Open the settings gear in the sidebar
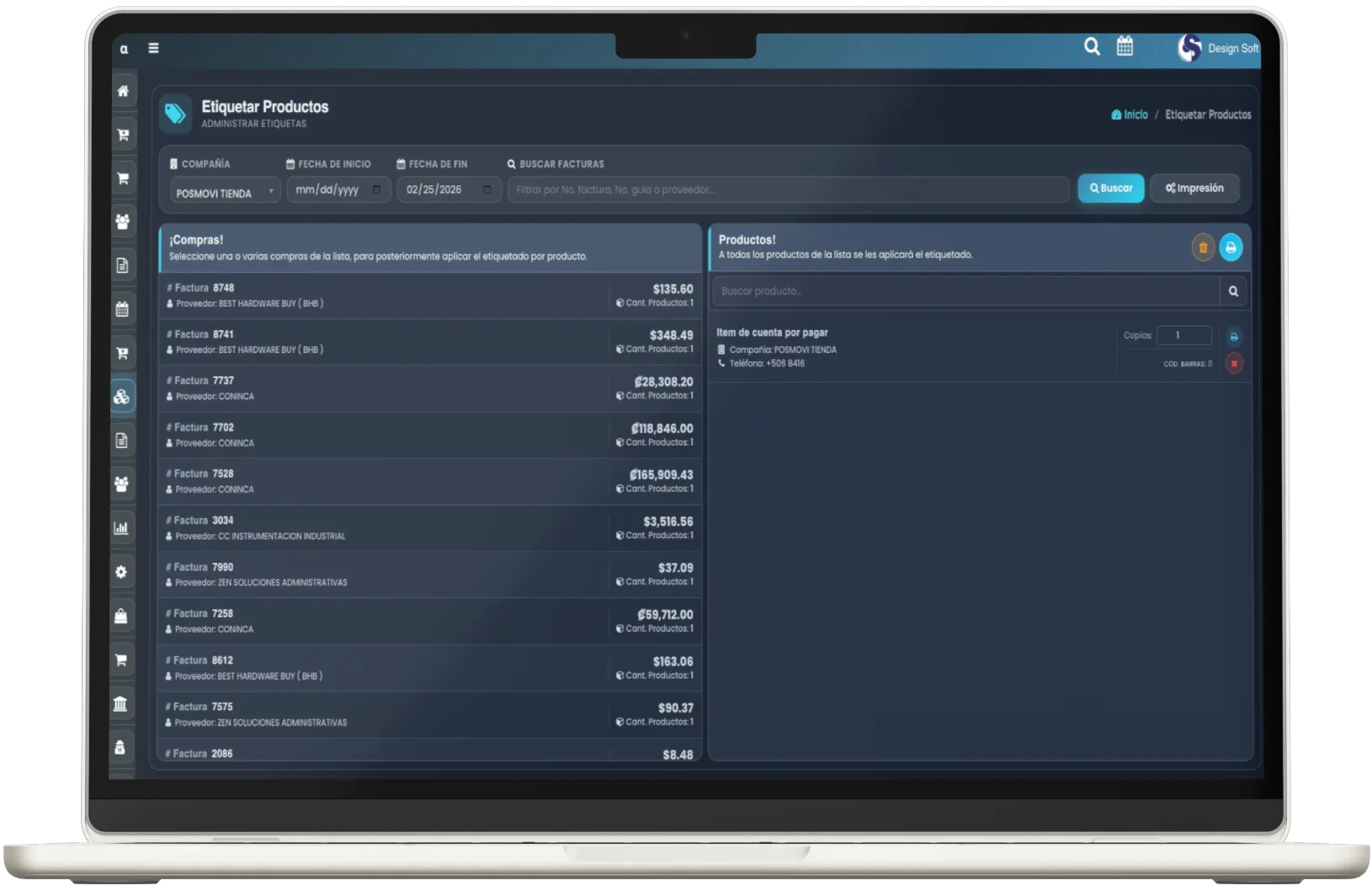 tap(121, 572)
